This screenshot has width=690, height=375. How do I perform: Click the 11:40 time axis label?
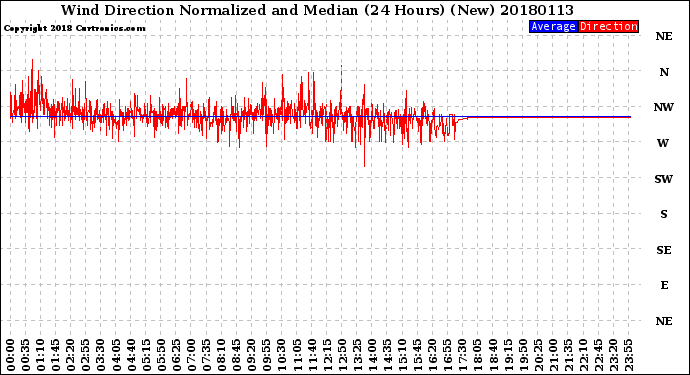pos(312,355)
